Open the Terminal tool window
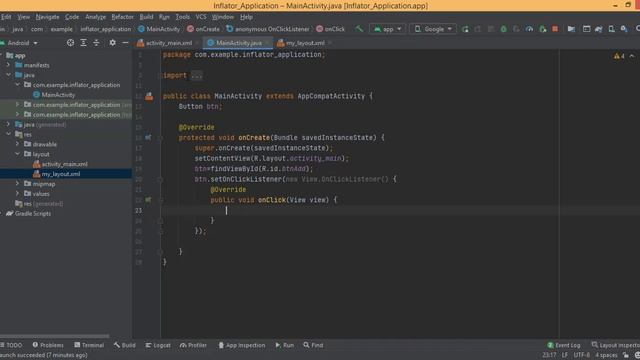 pos(89,345)
